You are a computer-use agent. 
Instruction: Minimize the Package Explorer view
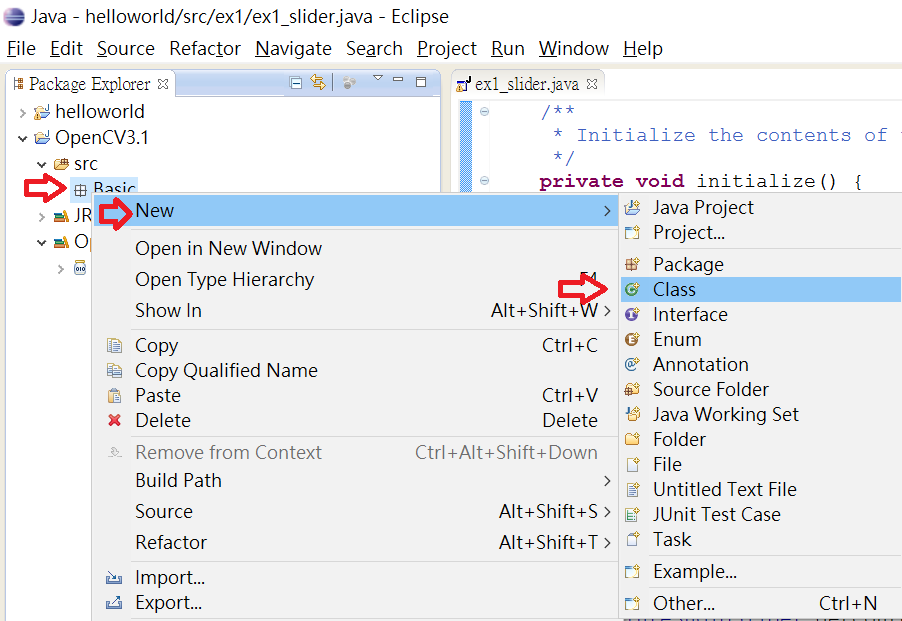click(x=398, y=79)
